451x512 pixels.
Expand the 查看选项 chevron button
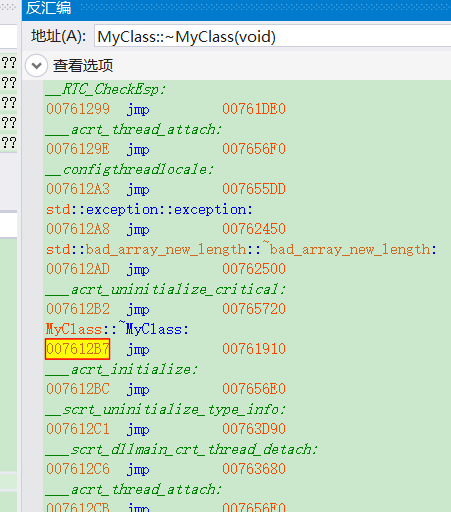click(36, 66)
